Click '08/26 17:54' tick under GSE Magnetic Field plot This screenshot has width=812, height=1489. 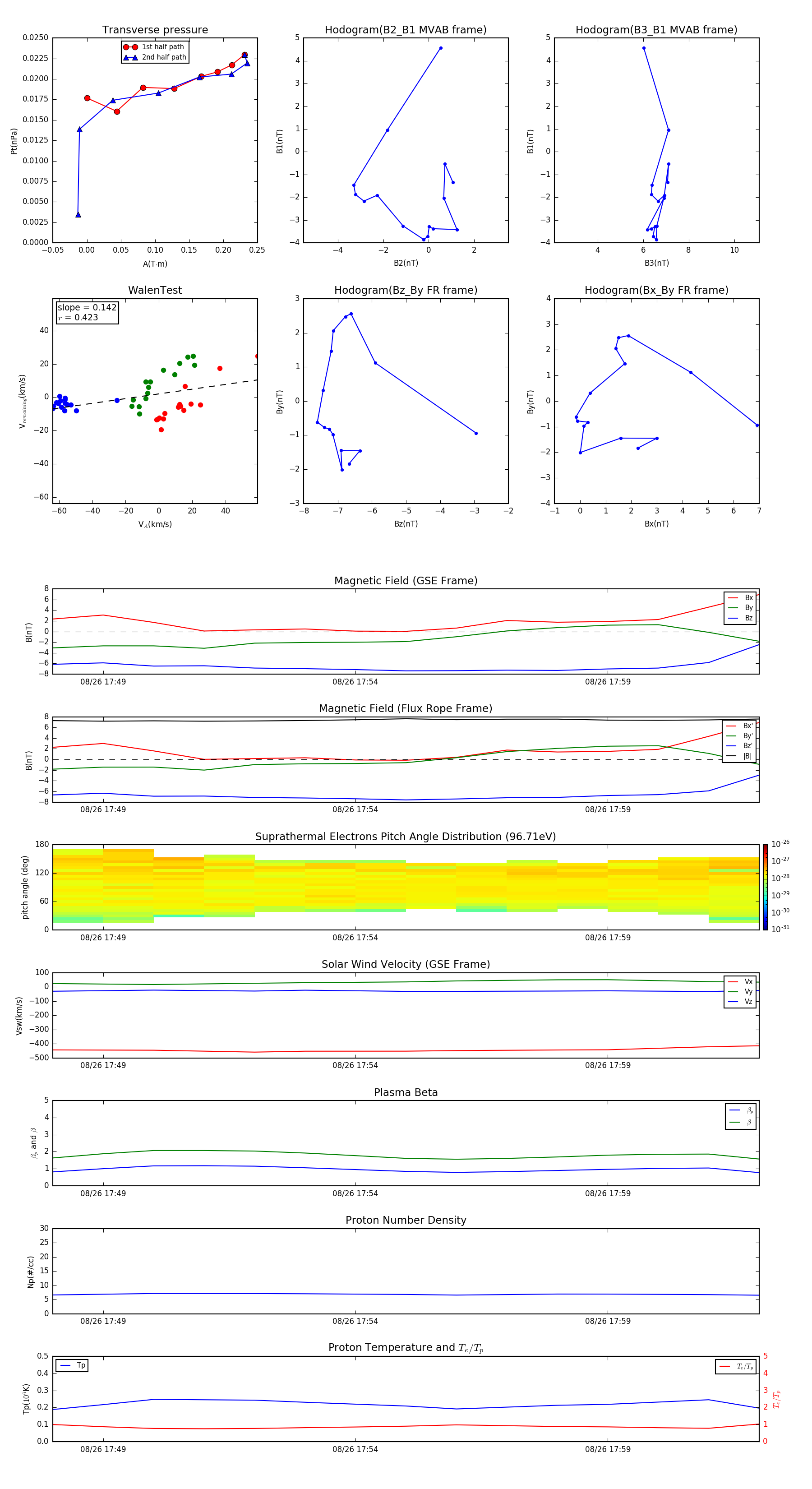pos(355,682)
